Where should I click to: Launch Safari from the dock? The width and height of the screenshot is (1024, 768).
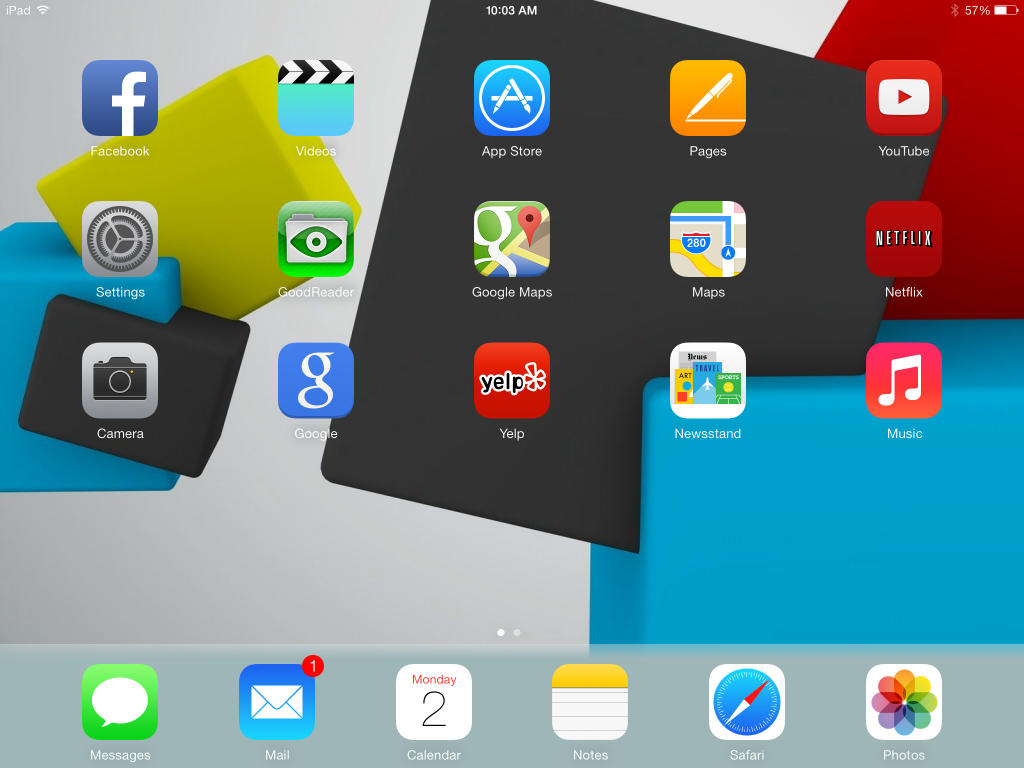[x=747, y=702]
